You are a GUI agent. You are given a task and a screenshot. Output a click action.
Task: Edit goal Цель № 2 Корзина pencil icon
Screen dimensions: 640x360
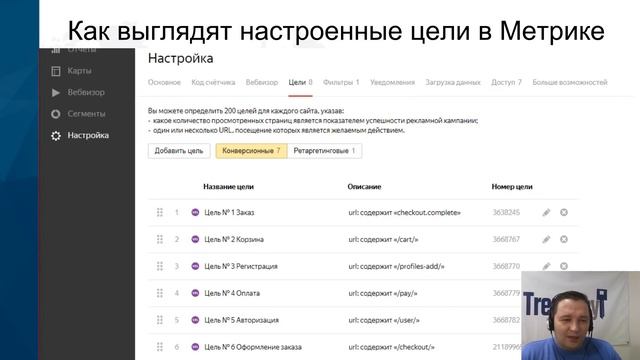[x=546, y=239]
